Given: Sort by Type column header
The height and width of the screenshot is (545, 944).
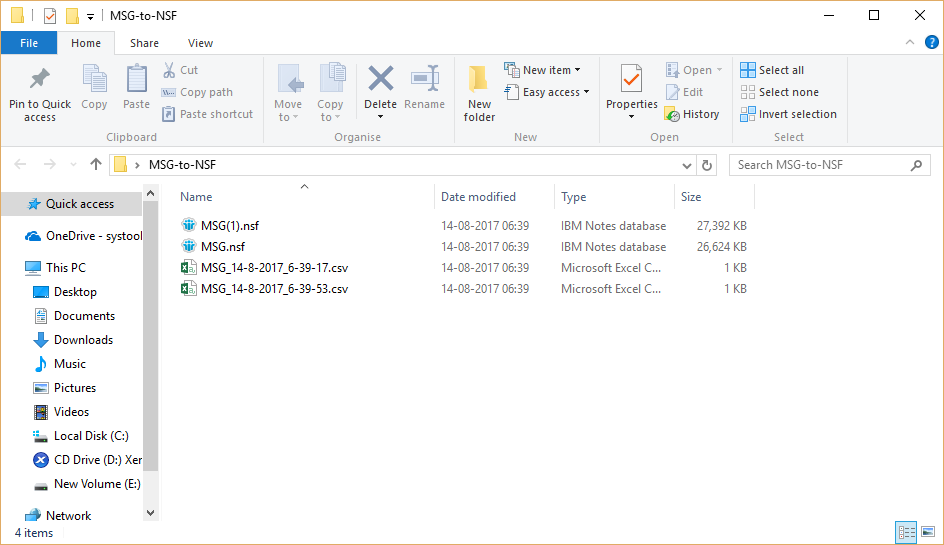Looking at the screenshot, I should pyautogui.click(x=614, y=196).
